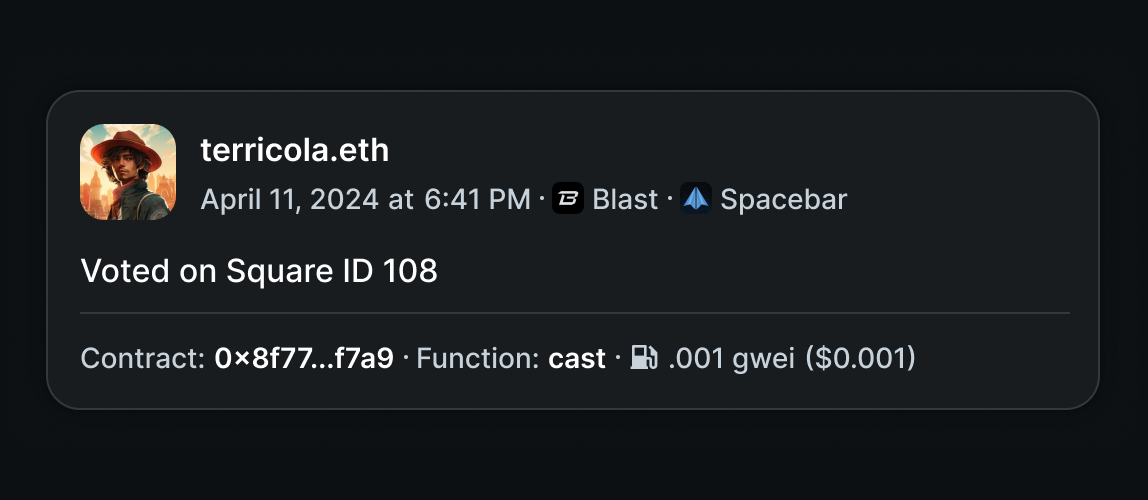Click the Contract: label
The width and height of the screenshot is (1148, 500).
[x=144, y=359]
